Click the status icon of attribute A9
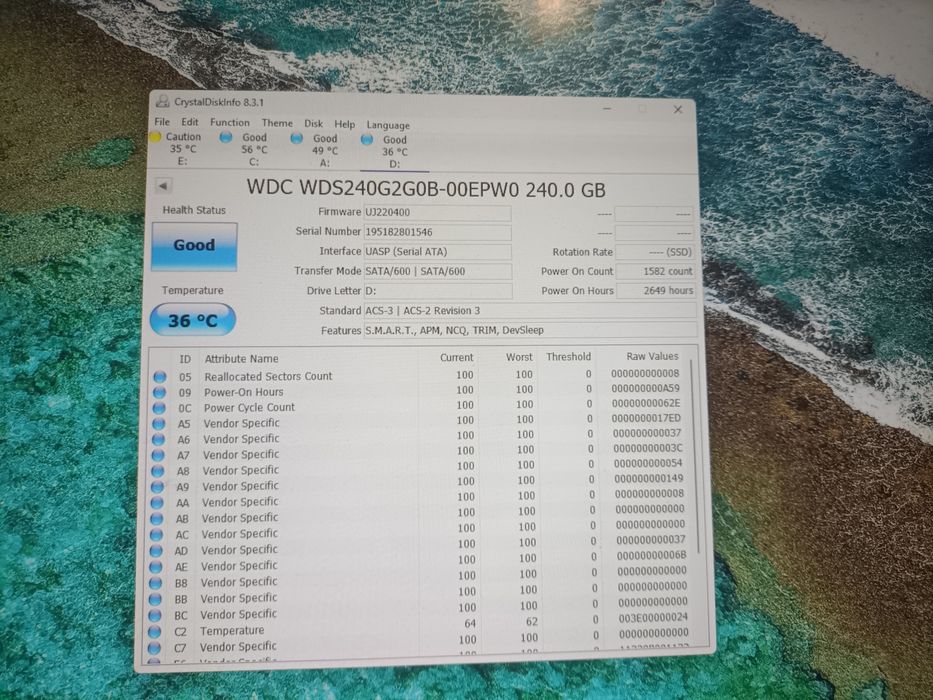The image size is (933, 700). (x=157, y=486)
